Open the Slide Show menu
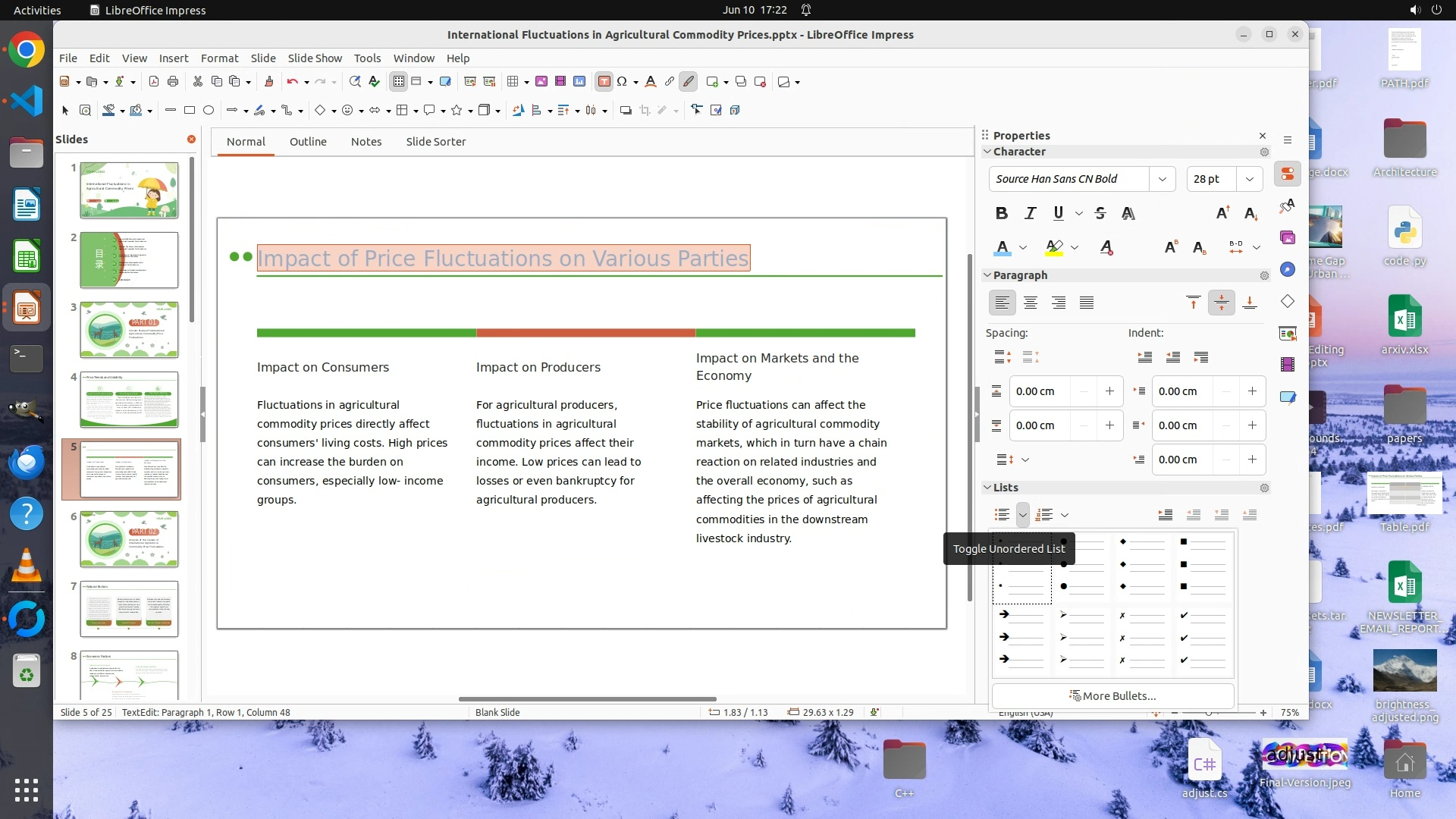This screenshot has width=1456, height=819. 315,58
